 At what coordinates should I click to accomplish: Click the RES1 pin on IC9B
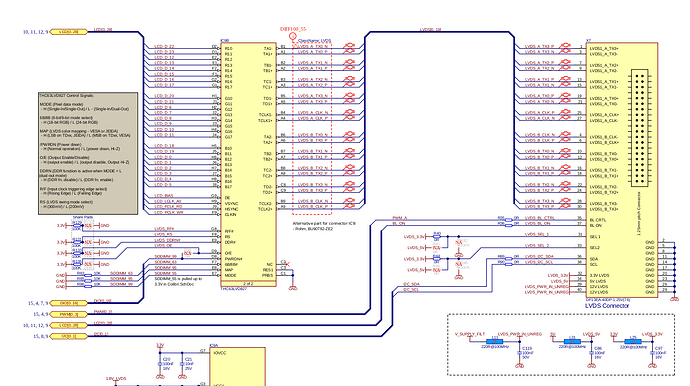pyautogui.click(x=268, y=270)
